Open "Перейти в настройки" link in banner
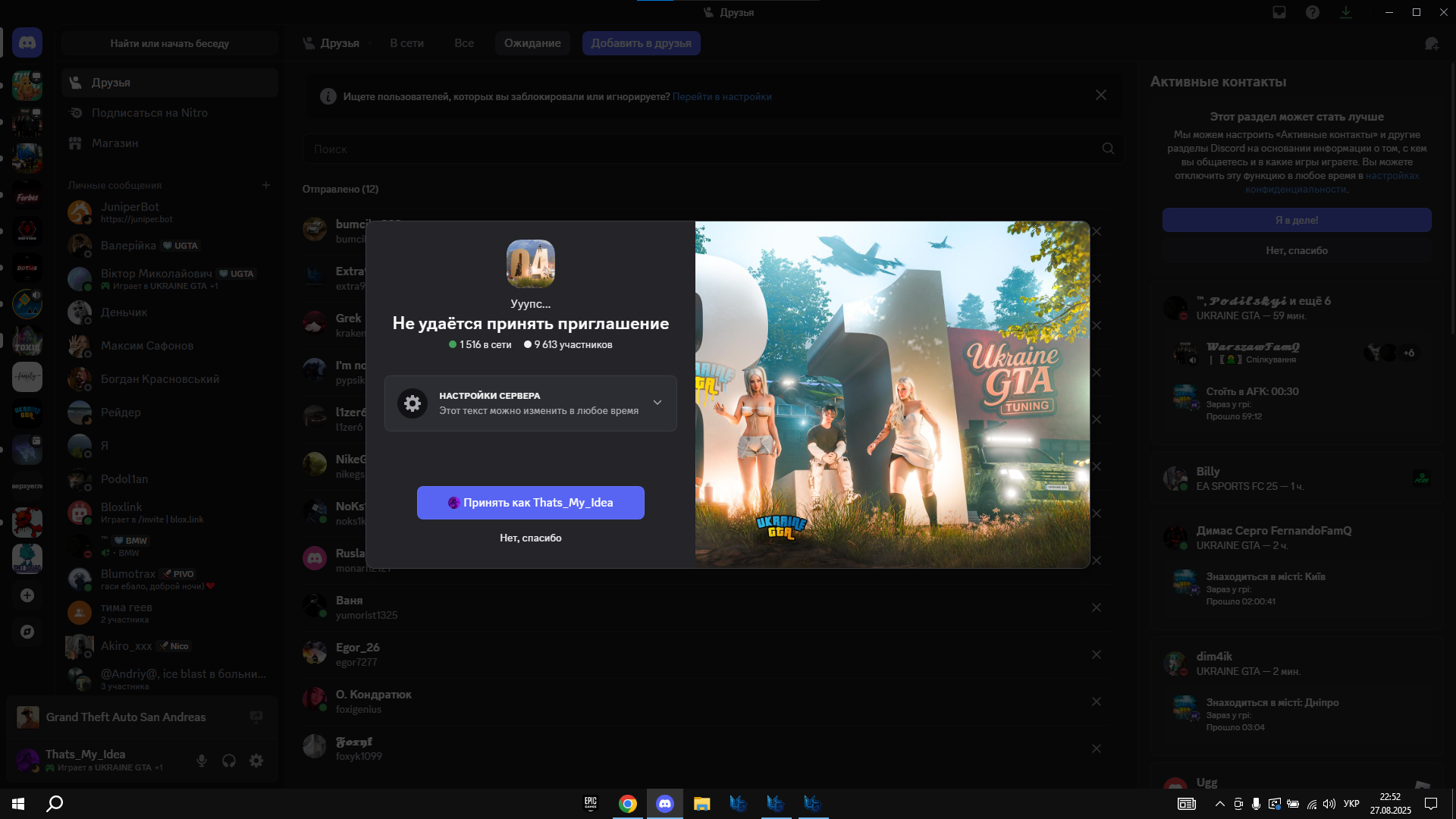The height and width of the screenshot is (819, 1456). pos(722,96)
